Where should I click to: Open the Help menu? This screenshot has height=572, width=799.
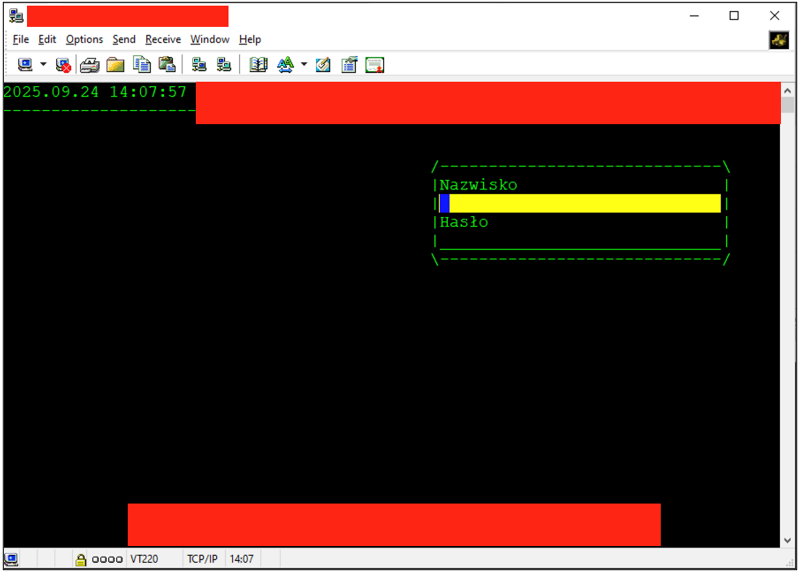tap(250, 39)
